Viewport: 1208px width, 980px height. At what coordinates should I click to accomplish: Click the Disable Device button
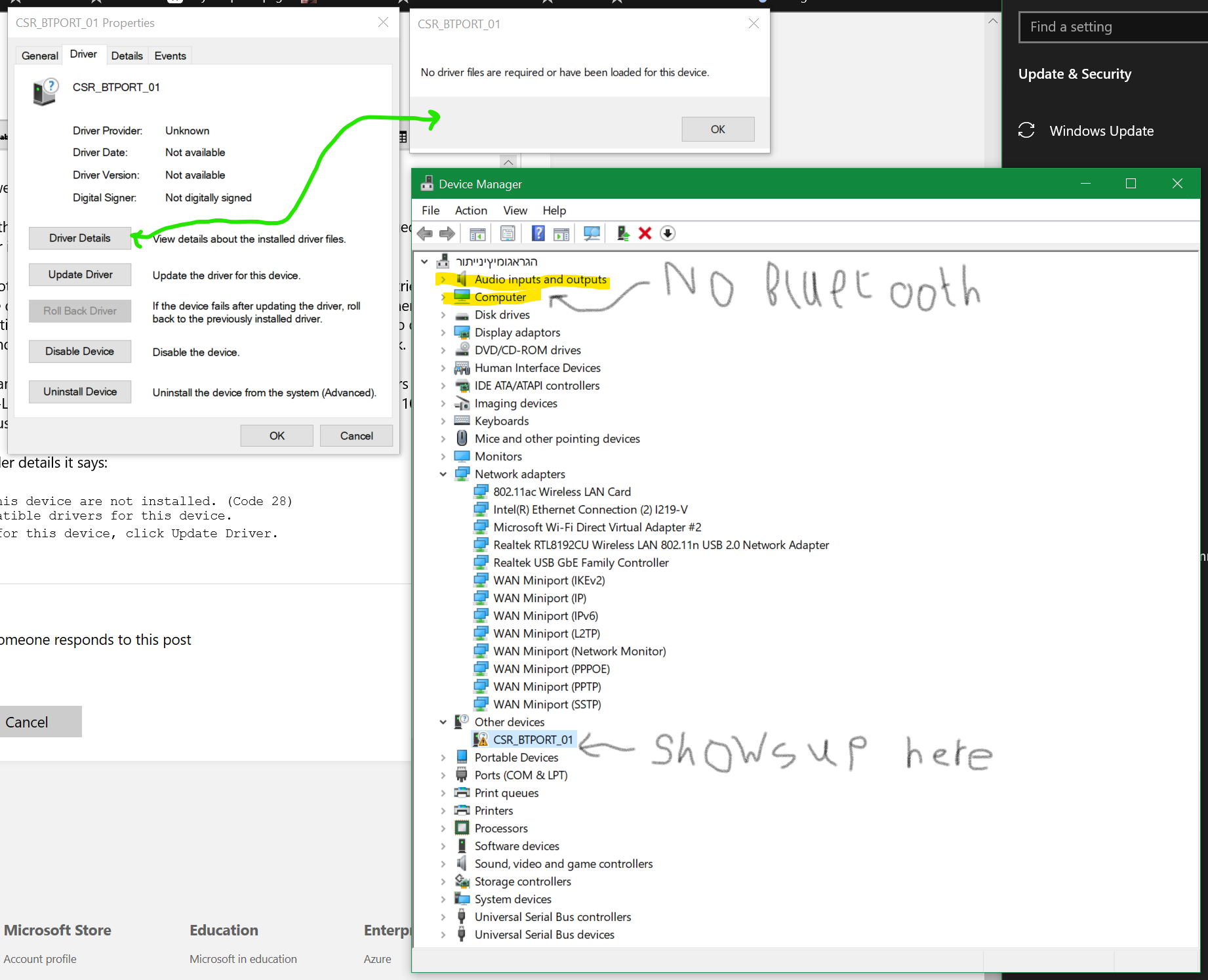(80, 351)
